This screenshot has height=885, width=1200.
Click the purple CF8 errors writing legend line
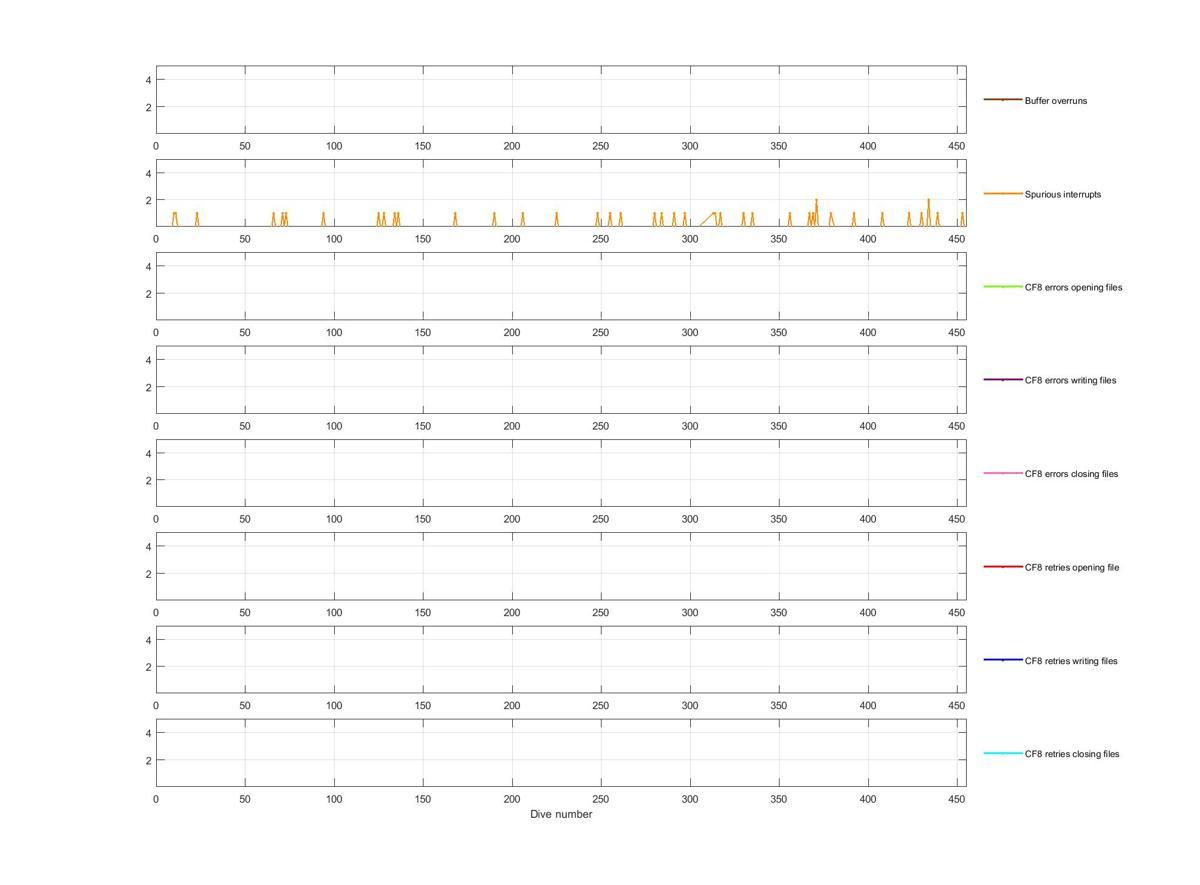coord(1003,380)
